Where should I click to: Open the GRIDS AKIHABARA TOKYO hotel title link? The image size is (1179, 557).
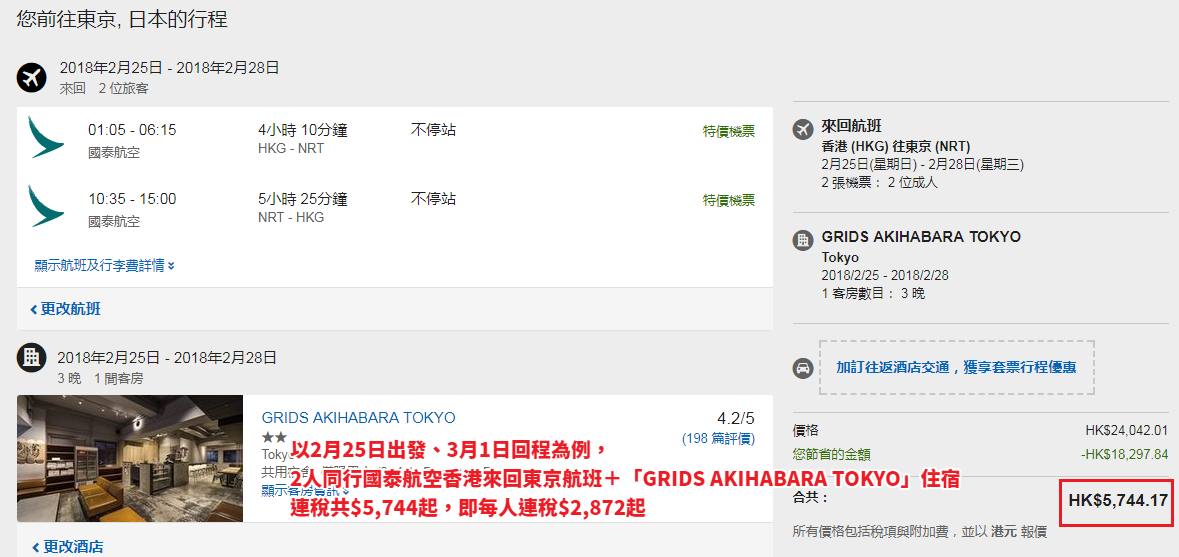[x=359, y=418]
